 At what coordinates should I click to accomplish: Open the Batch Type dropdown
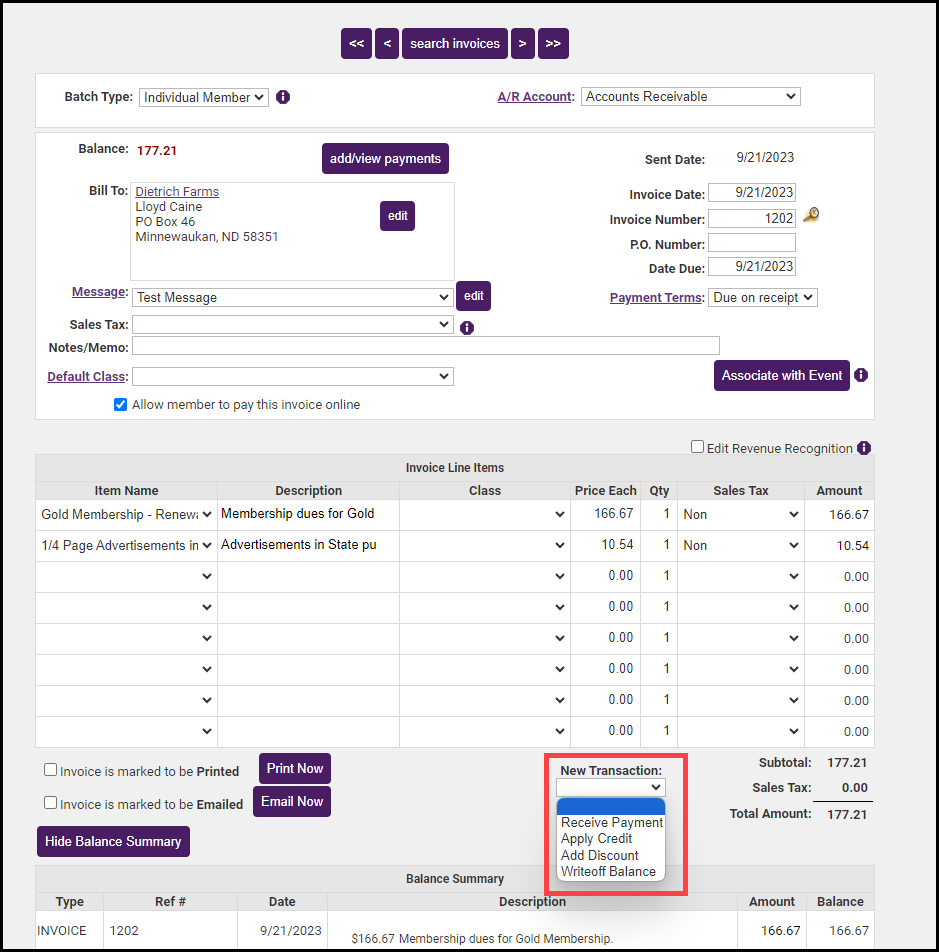pyautogui.click(x=204, y=97)
